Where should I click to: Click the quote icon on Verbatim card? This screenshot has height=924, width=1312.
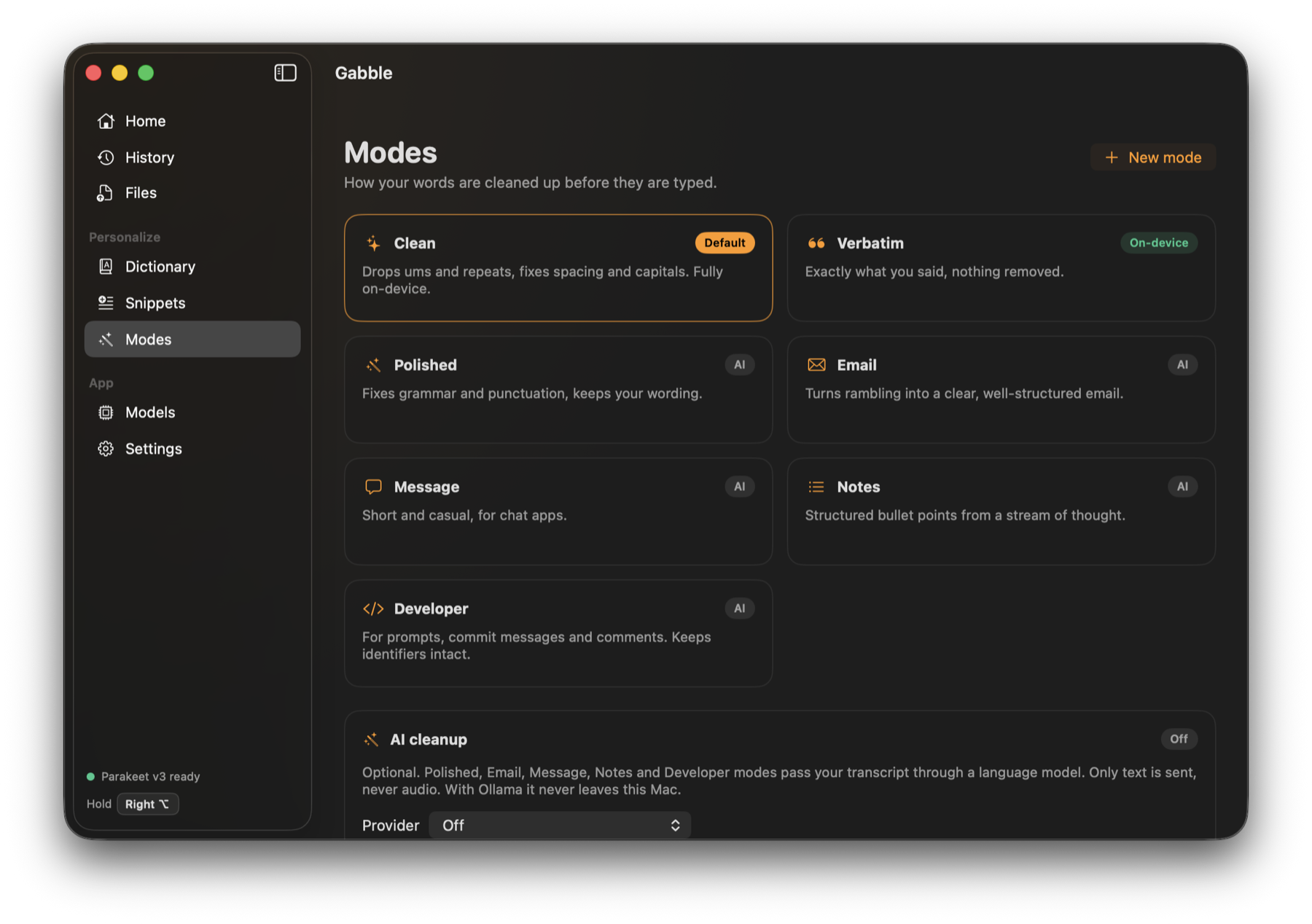click(816, 243)
